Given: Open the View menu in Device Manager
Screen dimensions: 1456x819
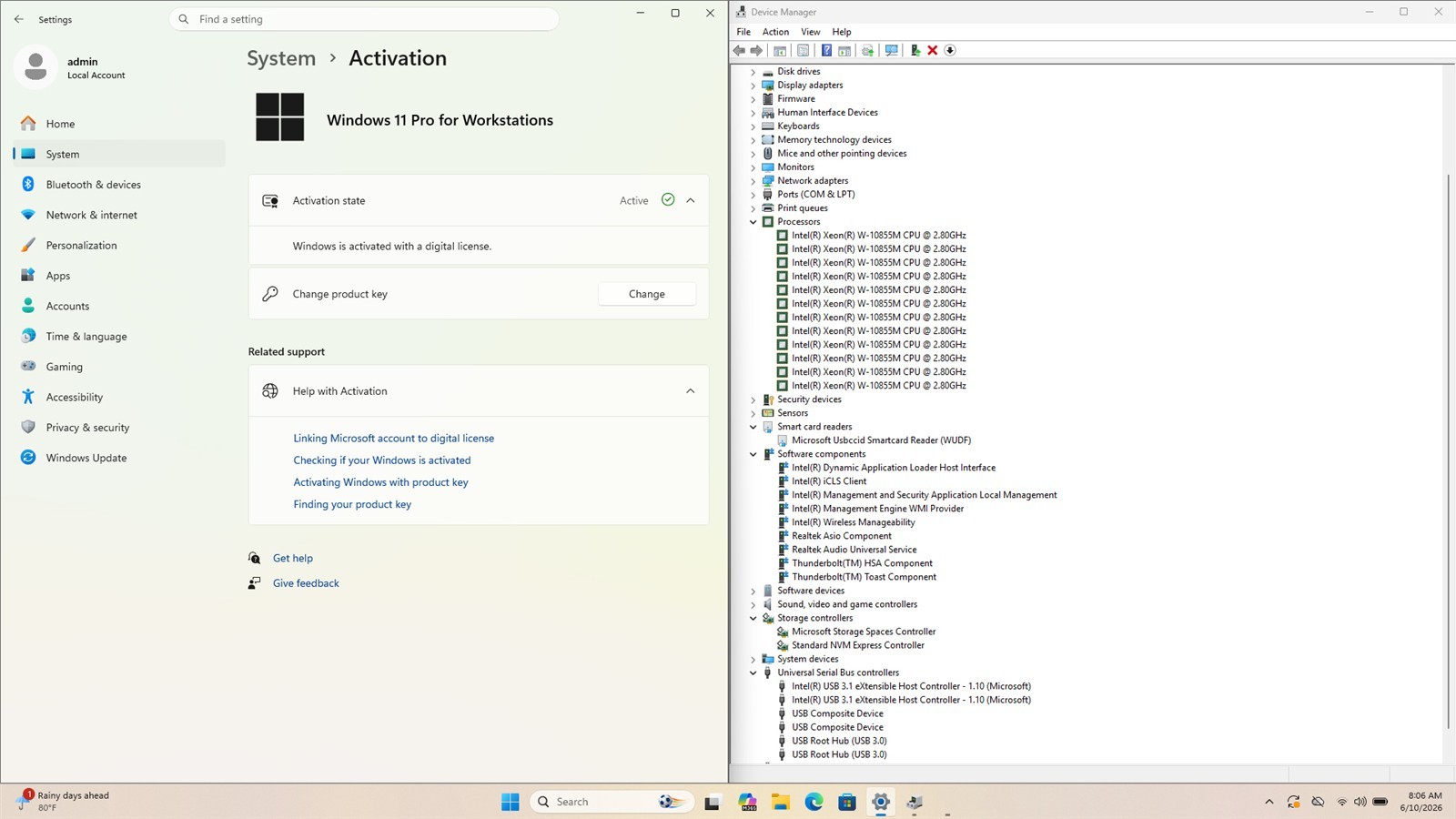Looking at the screenshot, I should point(810,32).
